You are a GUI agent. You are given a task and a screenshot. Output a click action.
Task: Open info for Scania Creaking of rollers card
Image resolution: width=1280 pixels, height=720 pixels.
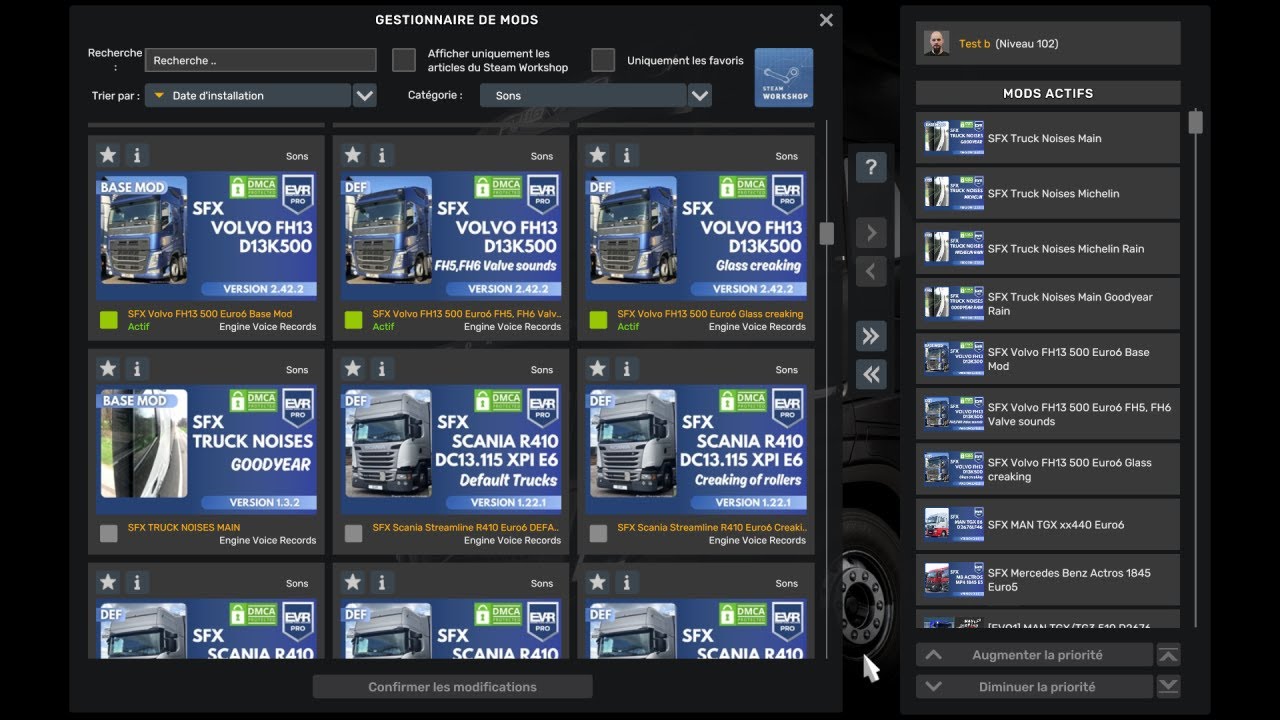627,369
